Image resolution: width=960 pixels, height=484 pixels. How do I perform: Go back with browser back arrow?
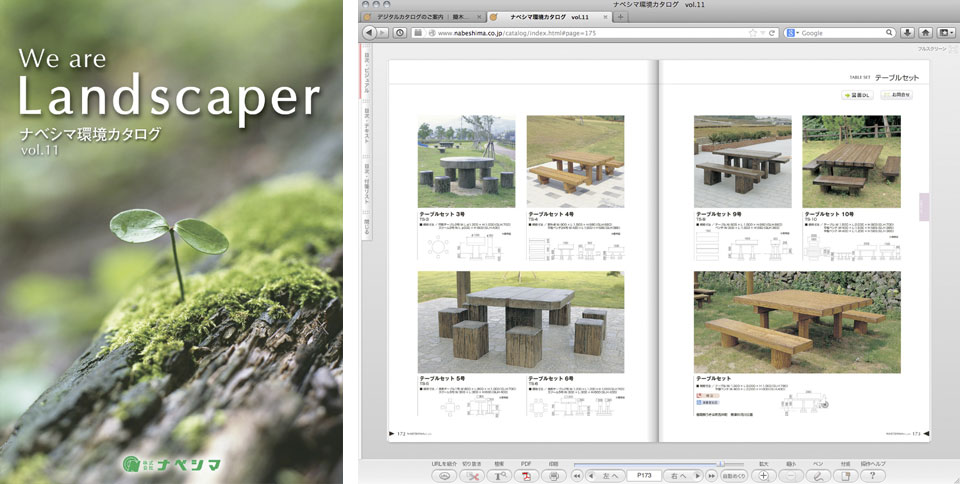(369, 33)
